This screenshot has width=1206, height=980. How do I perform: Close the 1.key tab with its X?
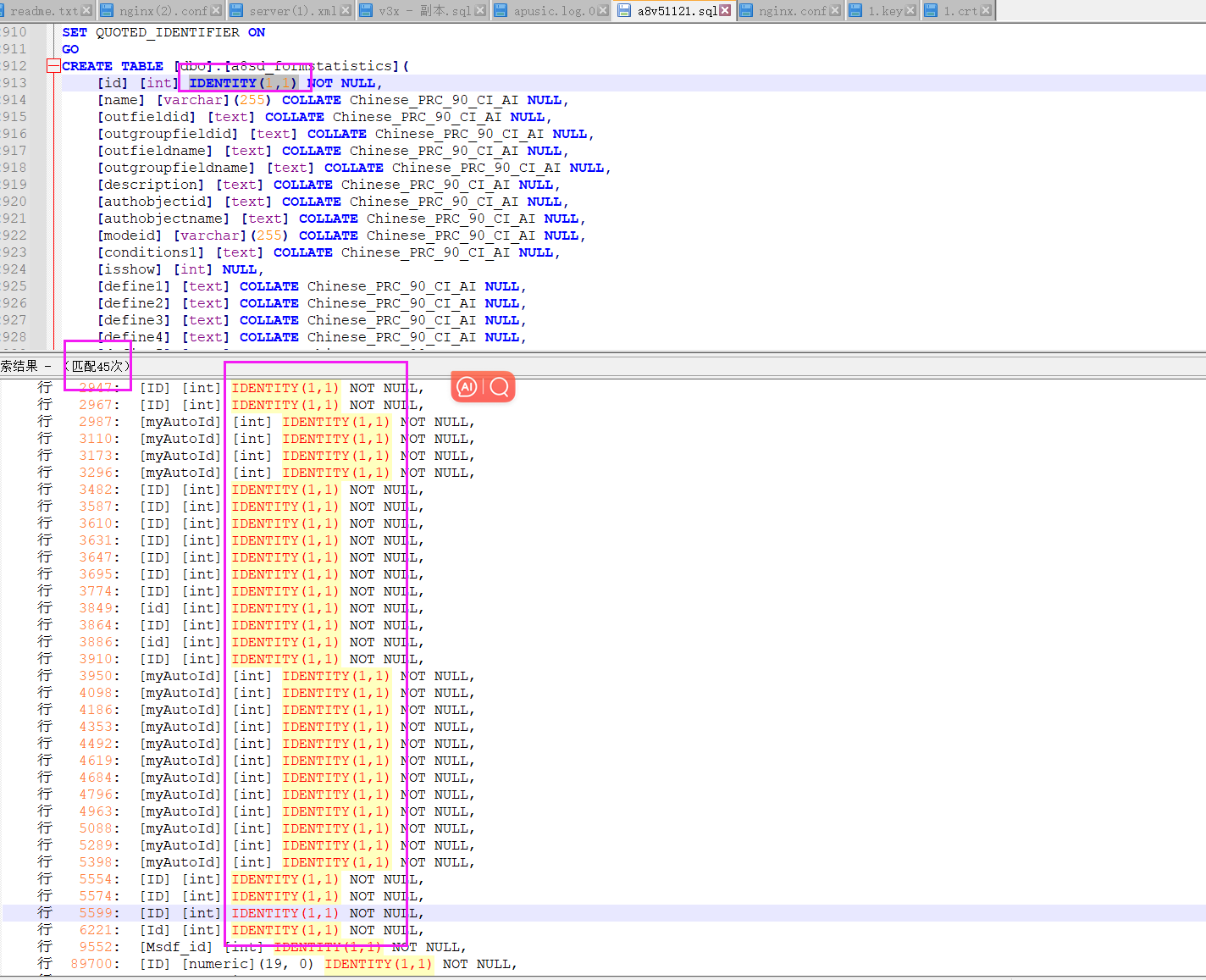click(x=910, y=11)
